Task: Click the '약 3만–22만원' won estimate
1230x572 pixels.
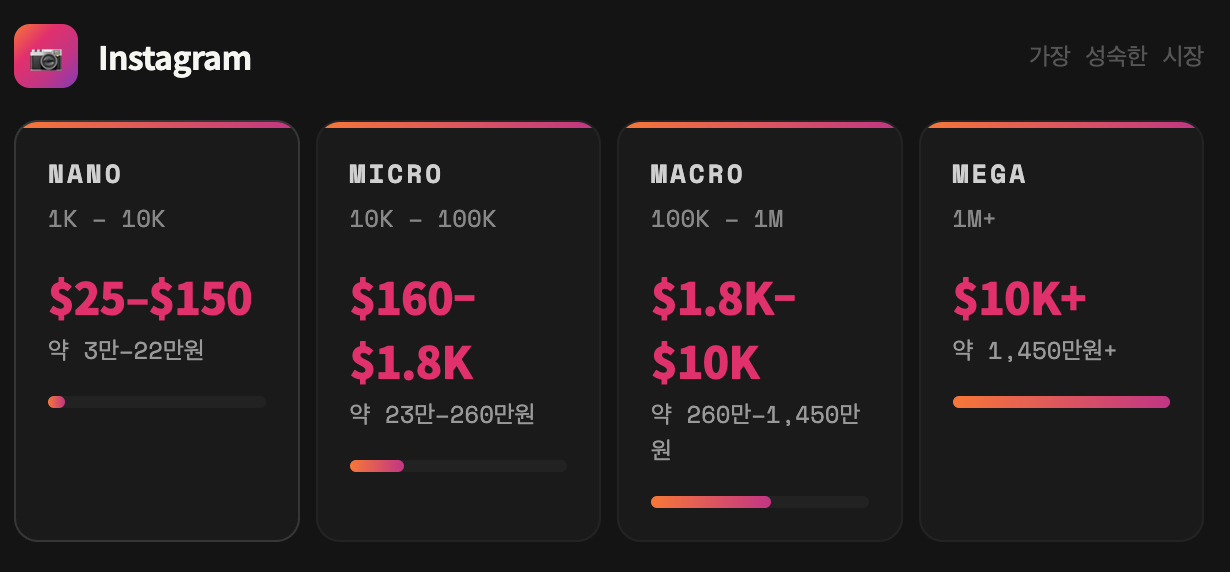Action: click(x=126, y=351)
